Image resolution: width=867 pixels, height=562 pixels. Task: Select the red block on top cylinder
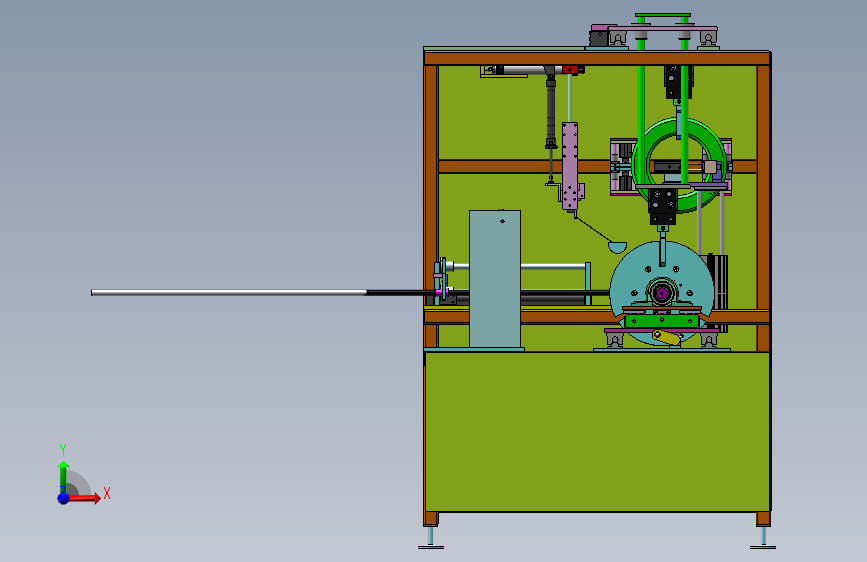coord(570,70)
